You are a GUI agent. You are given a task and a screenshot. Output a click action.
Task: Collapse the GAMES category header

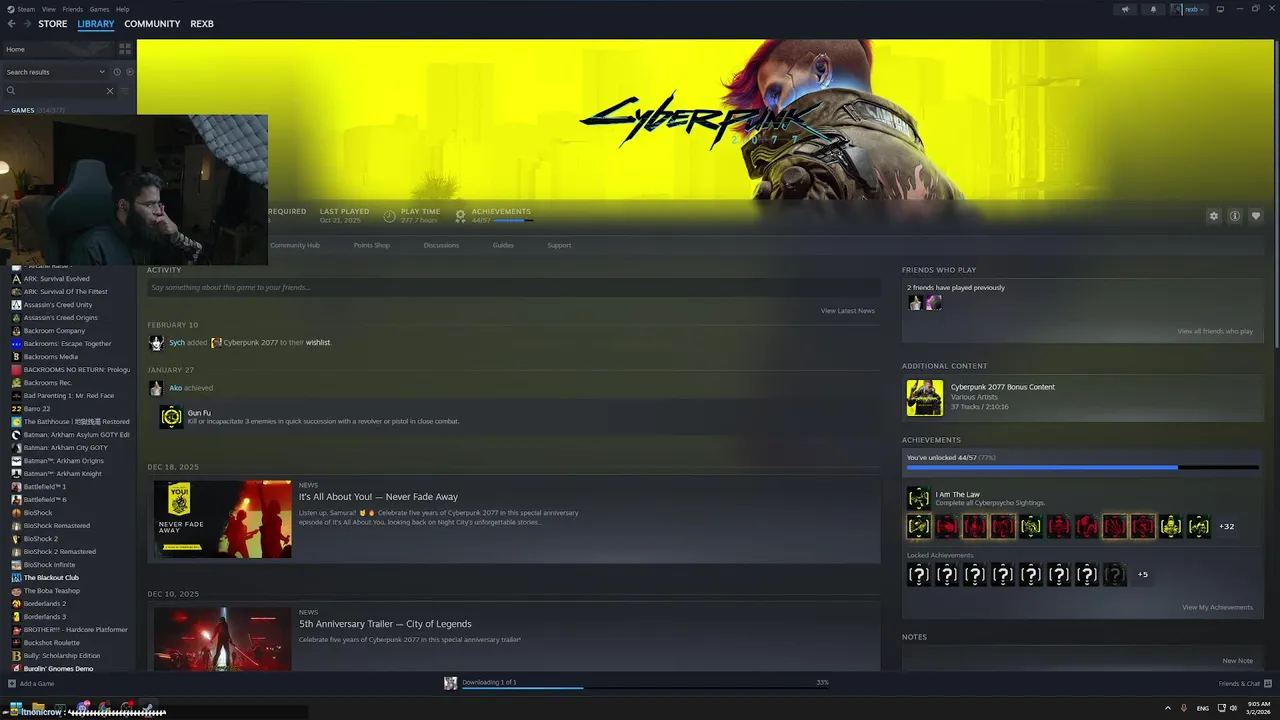tap(34, 110)
